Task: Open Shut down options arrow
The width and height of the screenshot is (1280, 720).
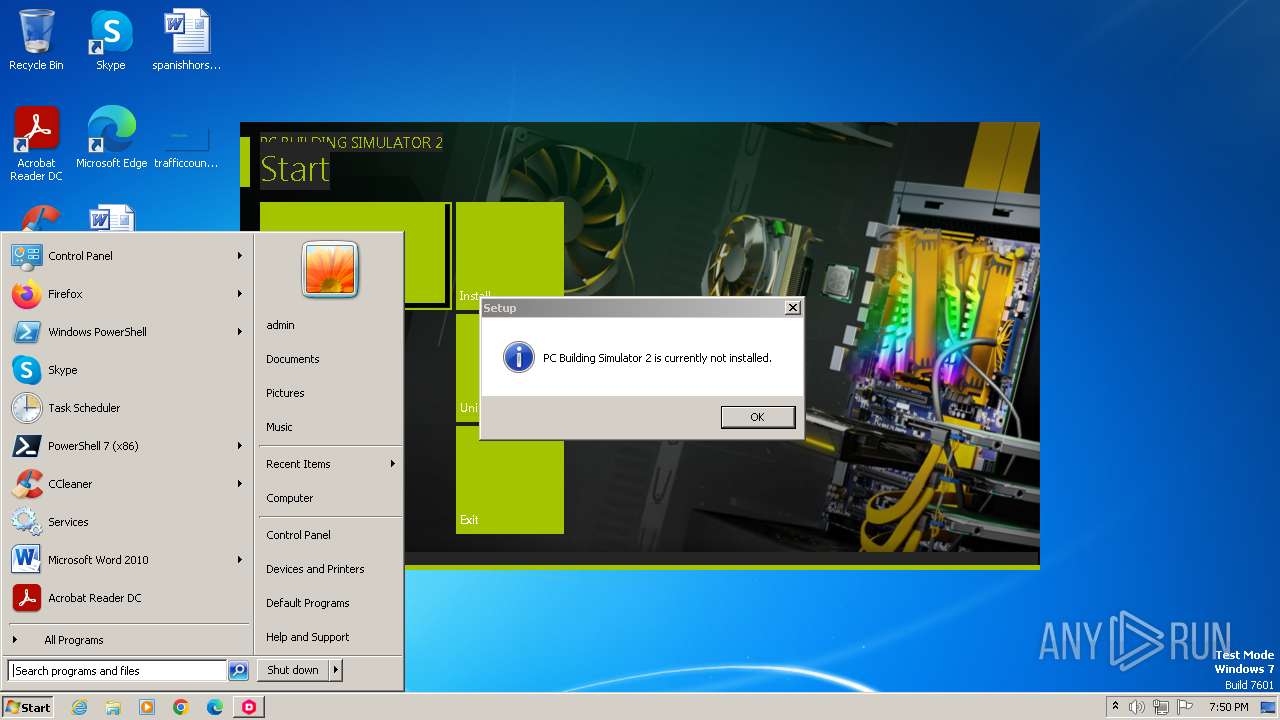Action: pos(336,670)
